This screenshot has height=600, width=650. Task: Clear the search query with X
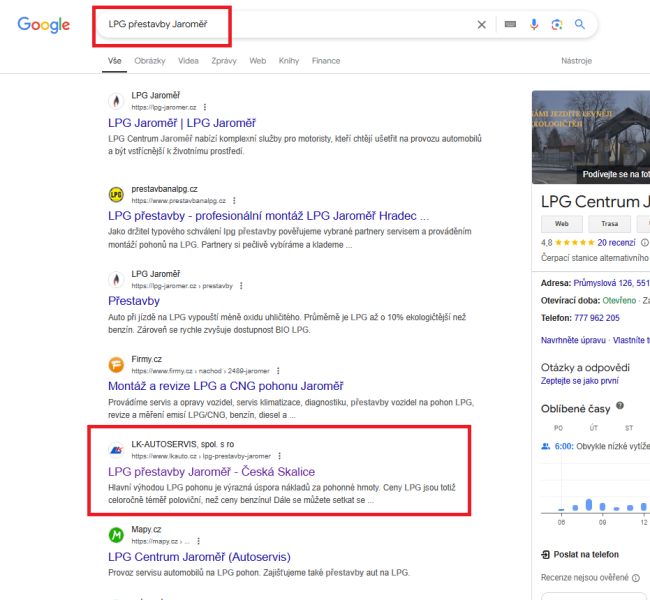pos(481,25)
